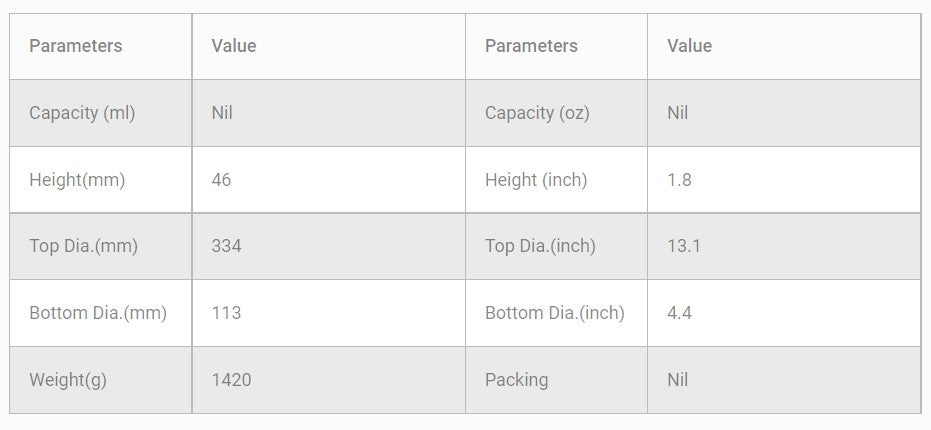Click the Top Dia.(inch) label
Screen dimensions: 931x430
tap(540, 246)
